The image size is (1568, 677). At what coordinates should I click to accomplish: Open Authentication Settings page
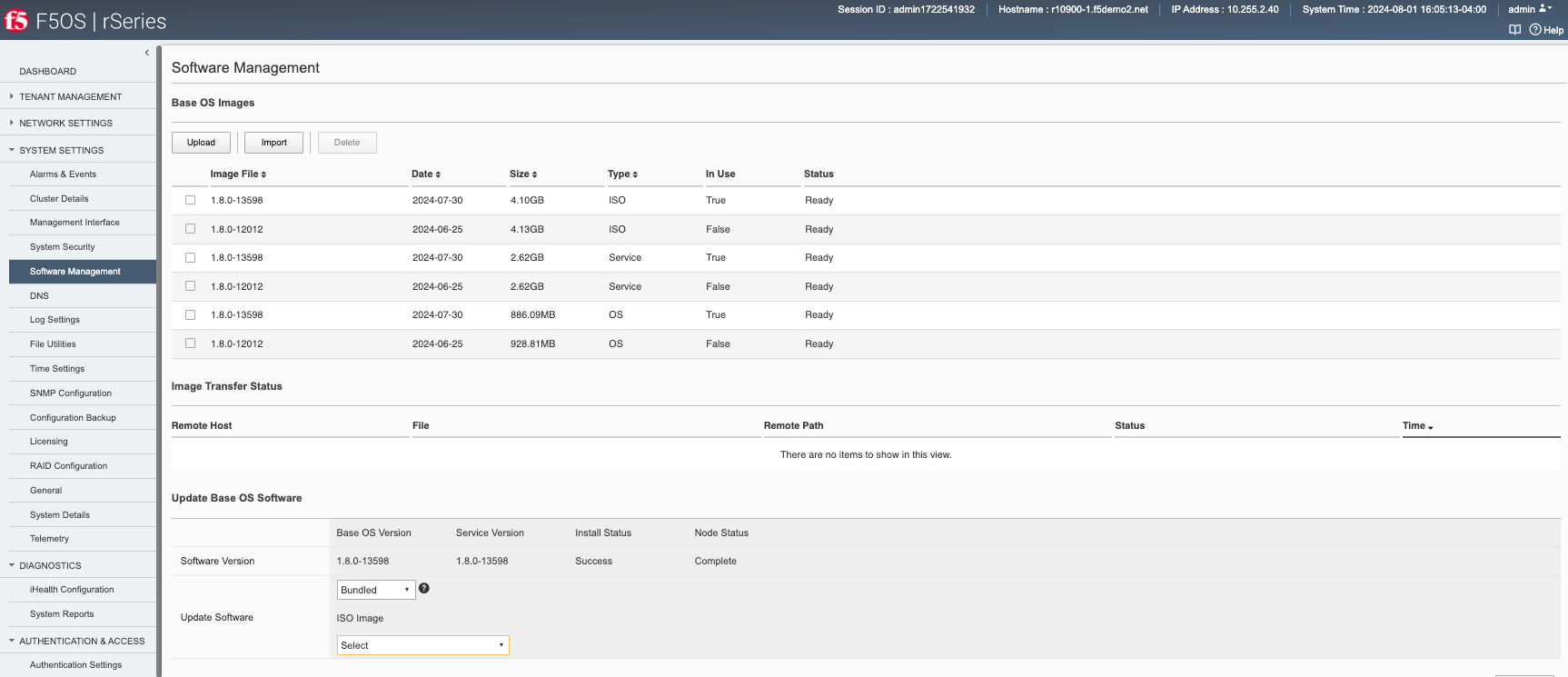point(75,664)
